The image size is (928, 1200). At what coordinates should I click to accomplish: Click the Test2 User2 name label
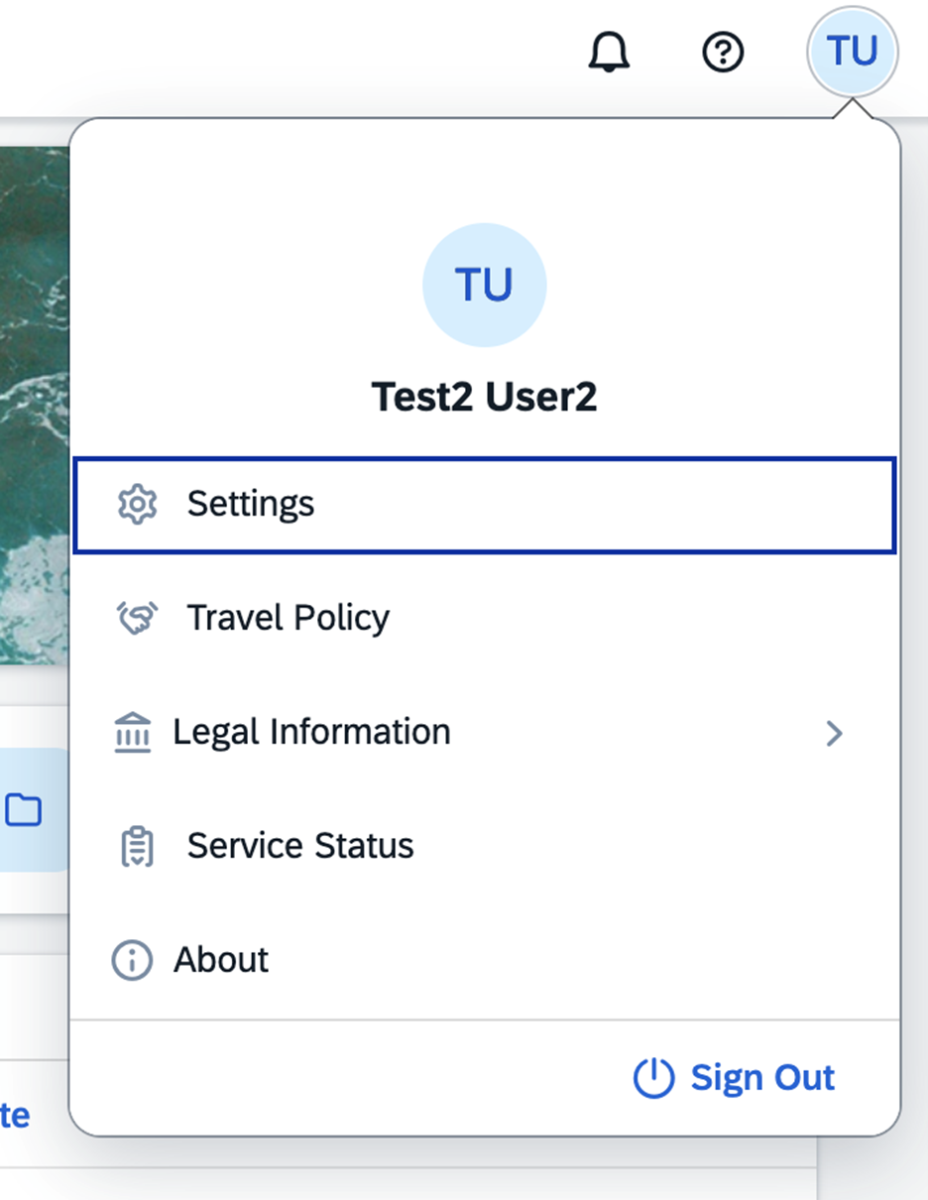485,396
